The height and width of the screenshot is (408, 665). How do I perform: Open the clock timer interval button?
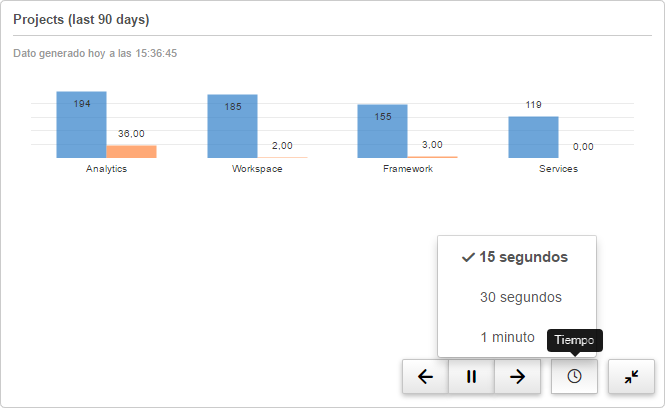tap(574, 377)
